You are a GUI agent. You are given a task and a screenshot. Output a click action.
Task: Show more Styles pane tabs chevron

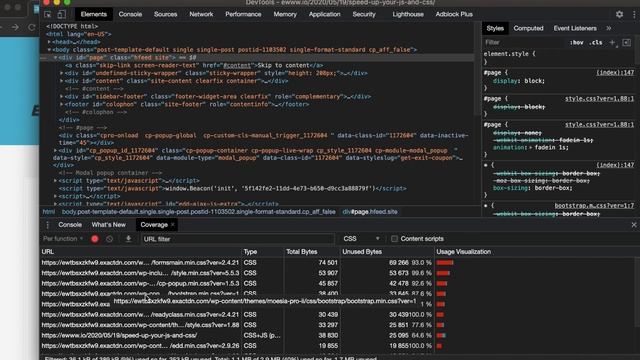coord(609,28)
